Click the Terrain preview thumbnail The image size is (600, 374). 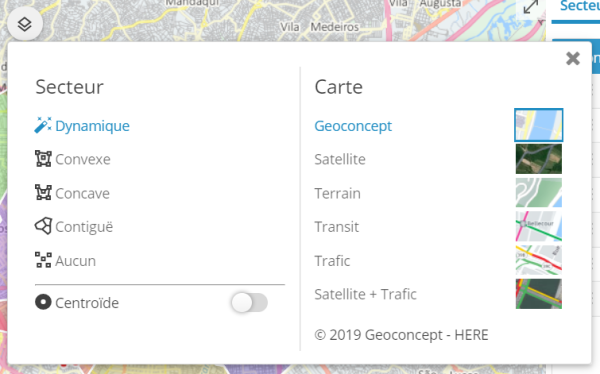coord(539,193)
